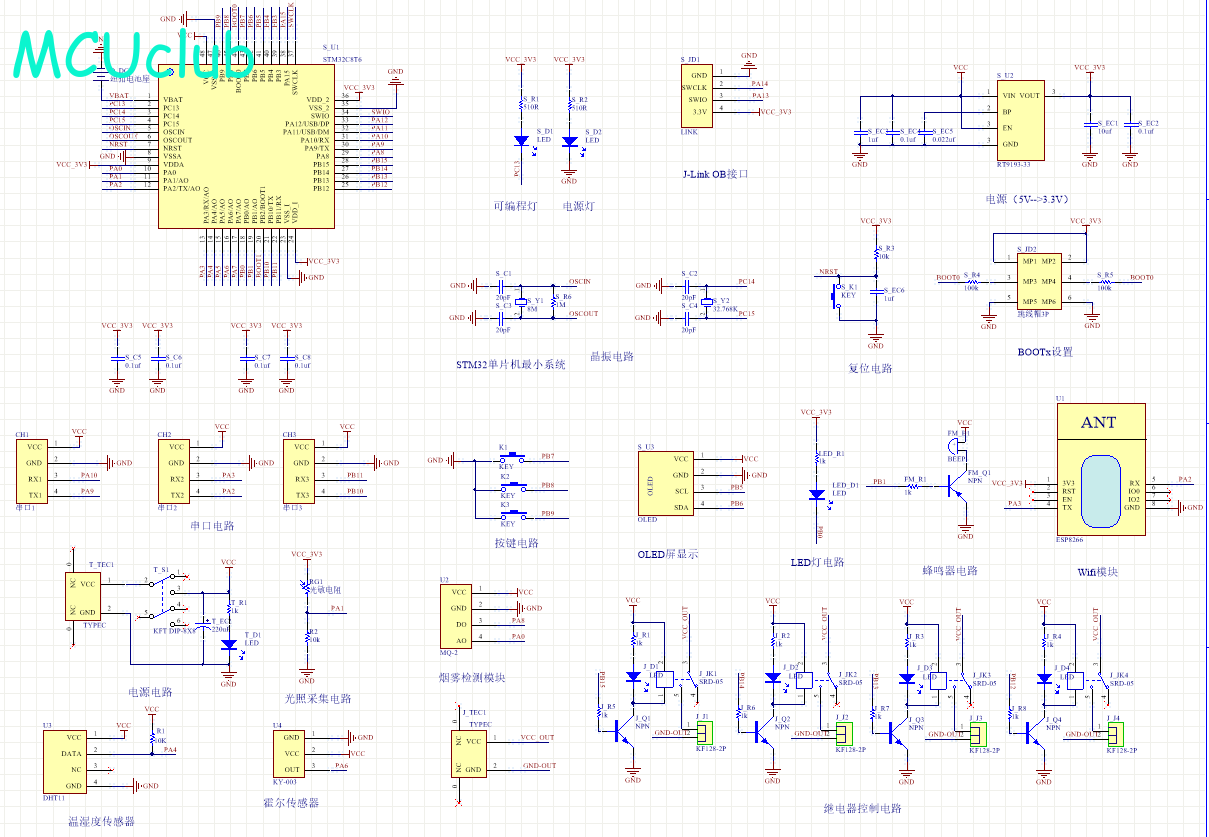
Task: Select the S_K1 reset KEY switch
Action: [838, 295]
